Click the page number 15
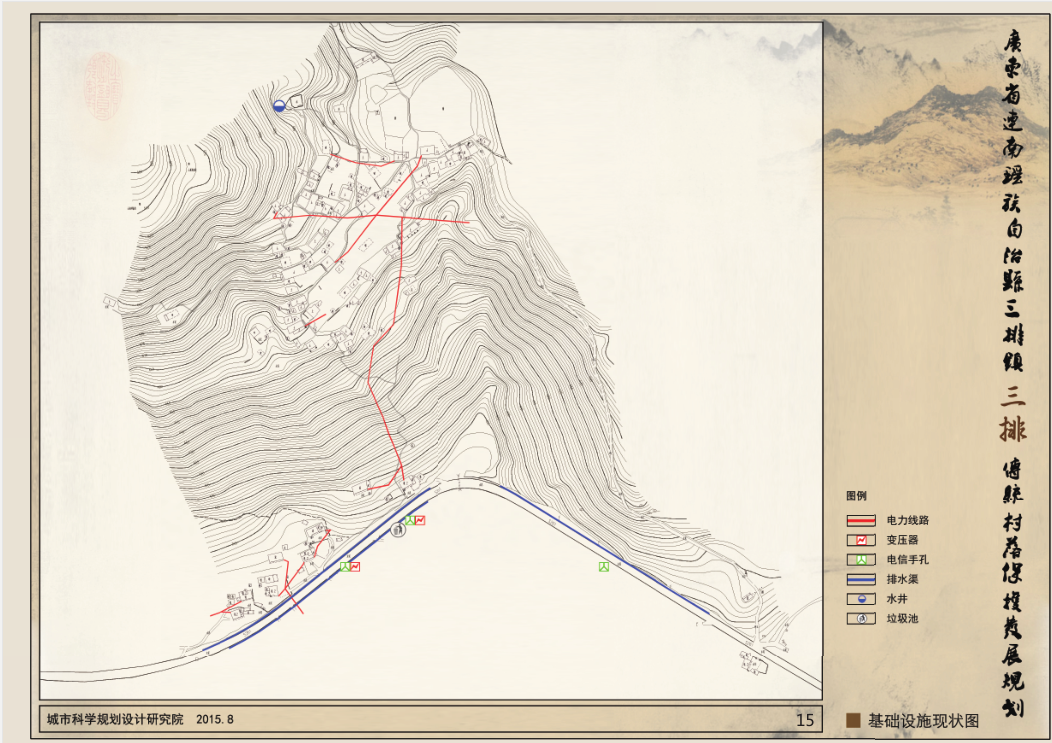 pyautogui.click(x=804, y=719)
